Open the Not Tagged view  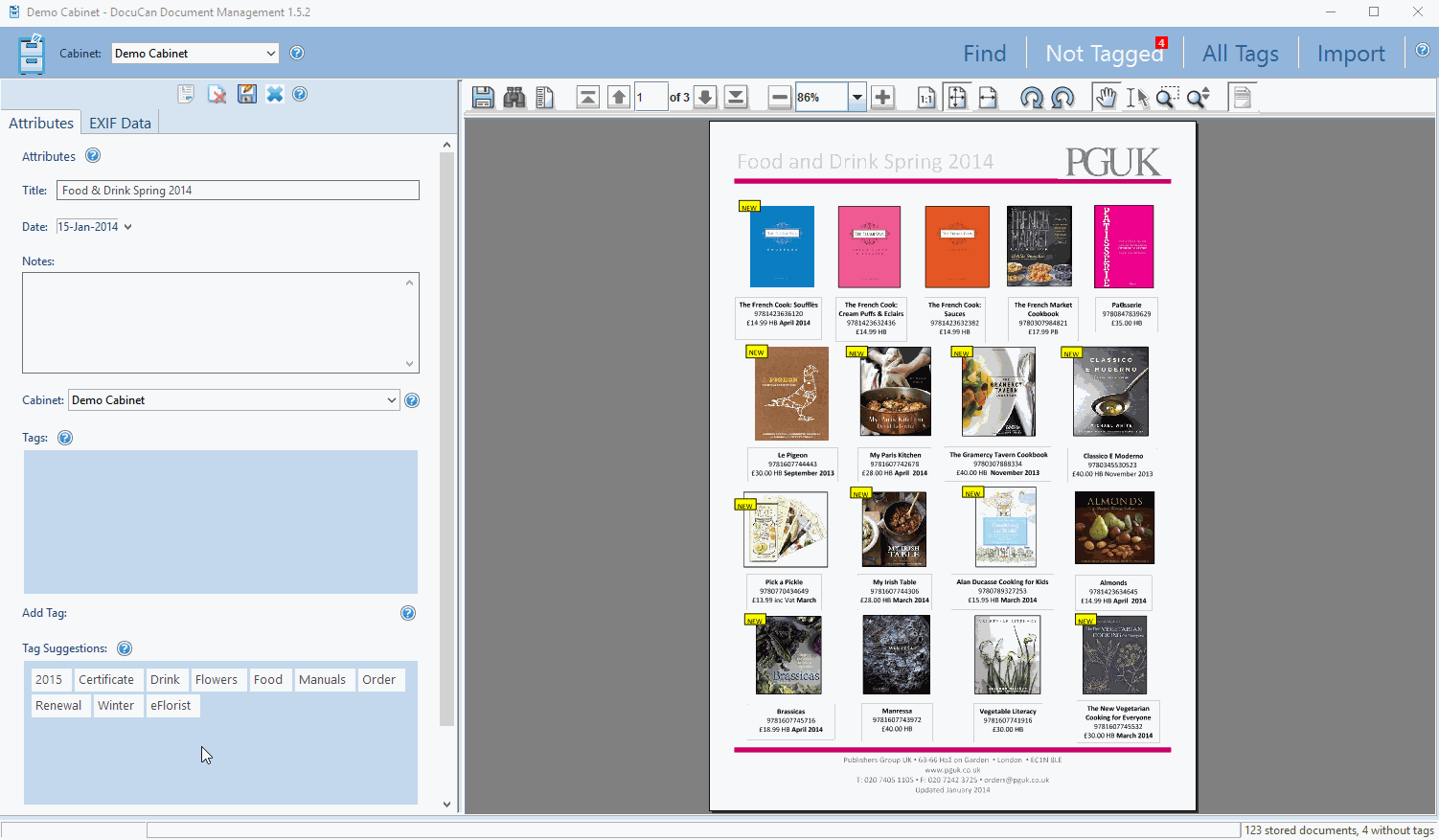(1105, 53)
